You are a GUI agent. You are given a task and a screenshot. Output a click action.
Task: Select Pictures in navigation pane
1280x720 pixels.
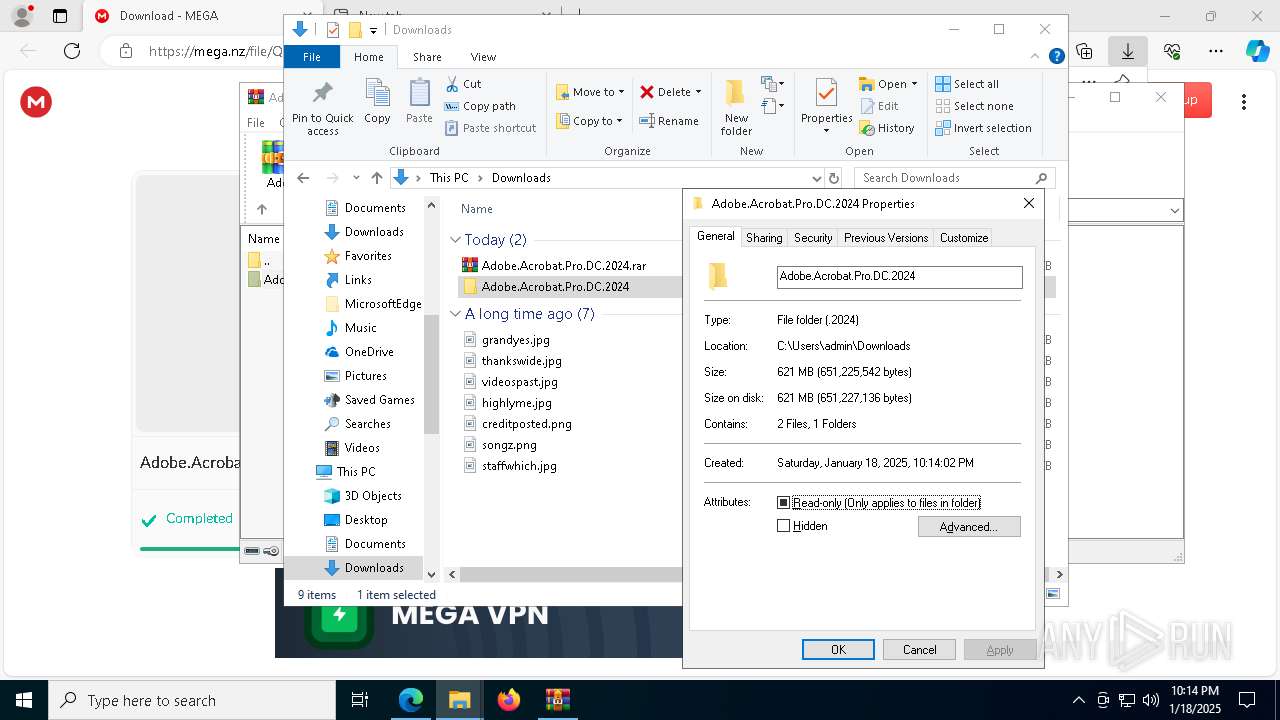point(366,376)
